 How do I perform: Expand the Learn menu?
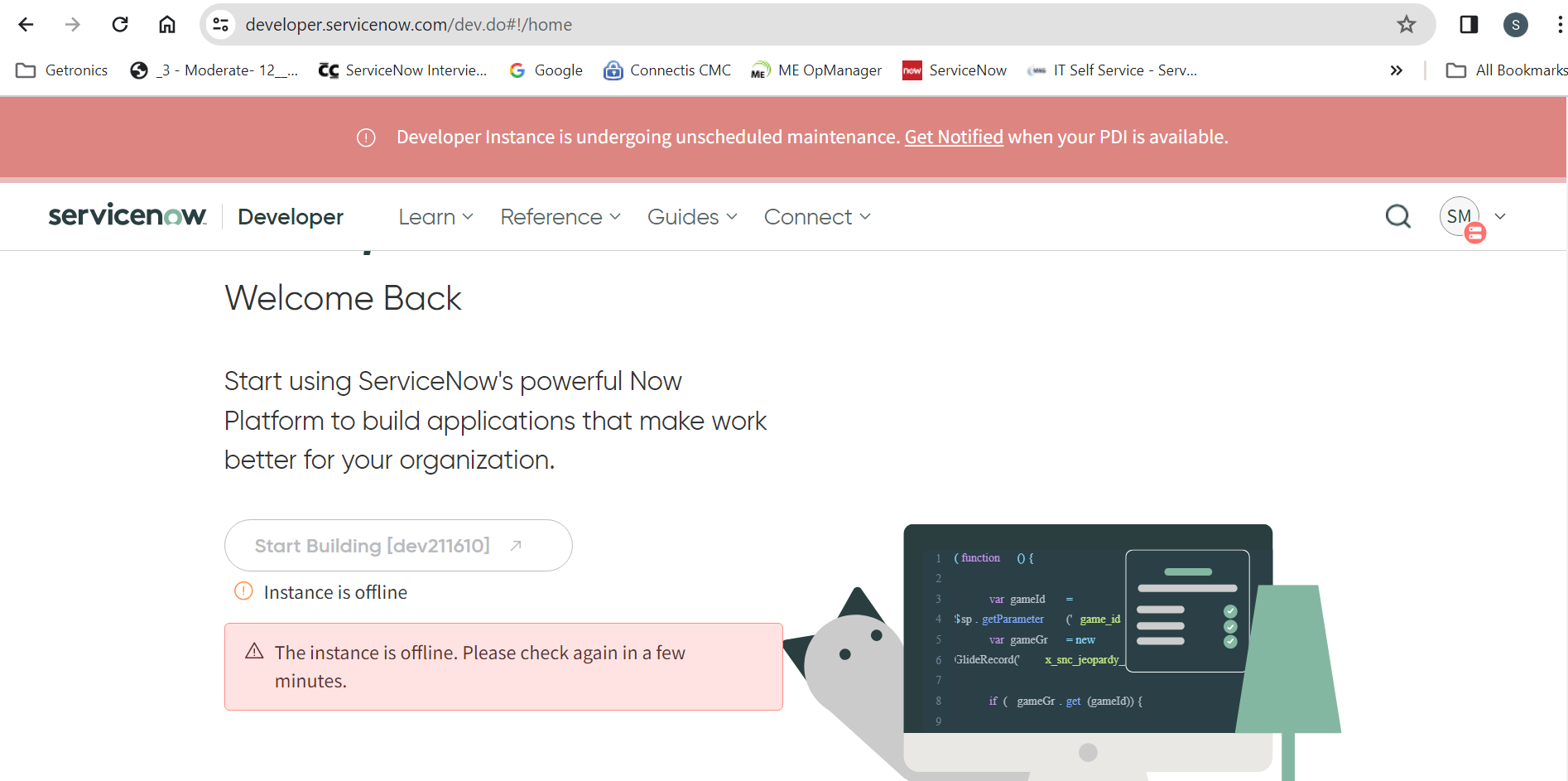435,217
